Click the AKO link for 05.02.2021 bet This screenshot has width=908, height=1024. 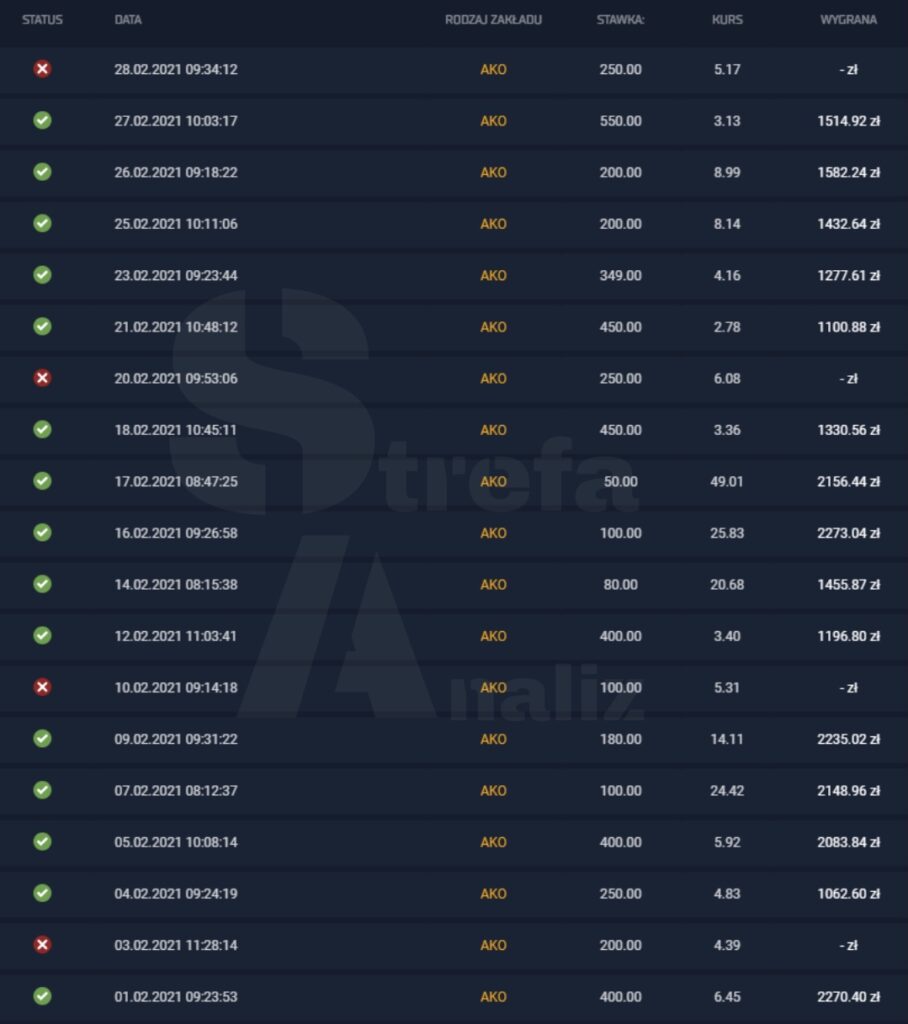coord(493,842)
